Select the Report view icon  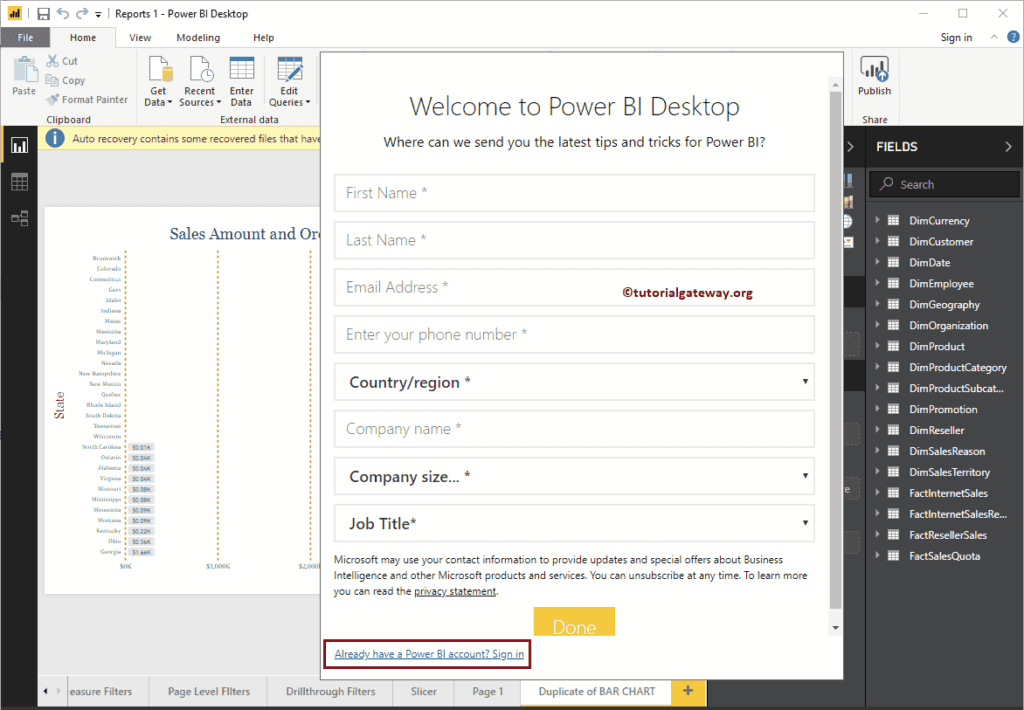pos(18,145)
